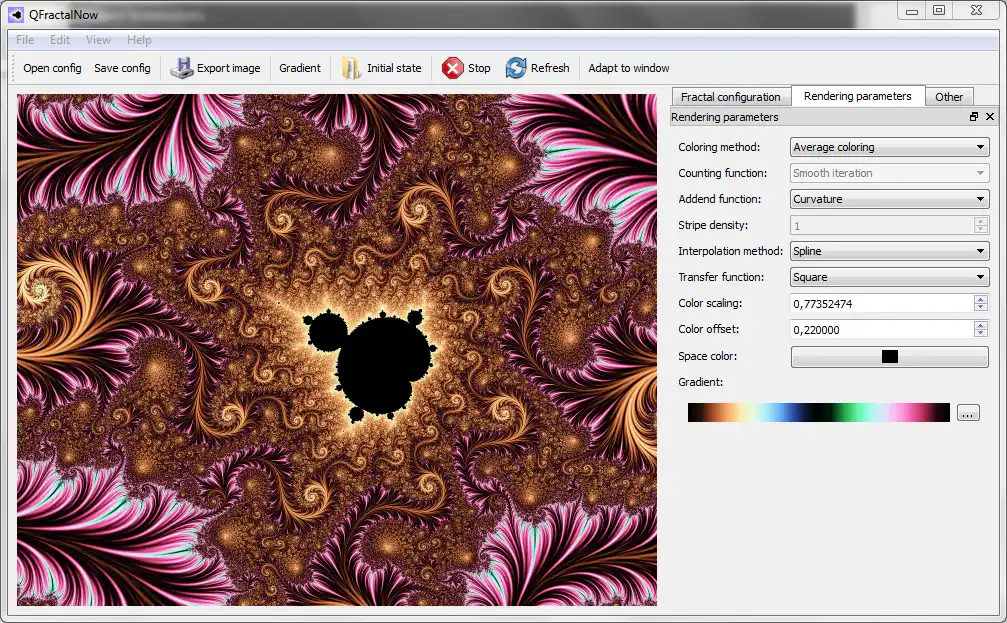Adapt the fractal to the window
This screenshot has height=623, width=1007.
[x=628, y=68]
